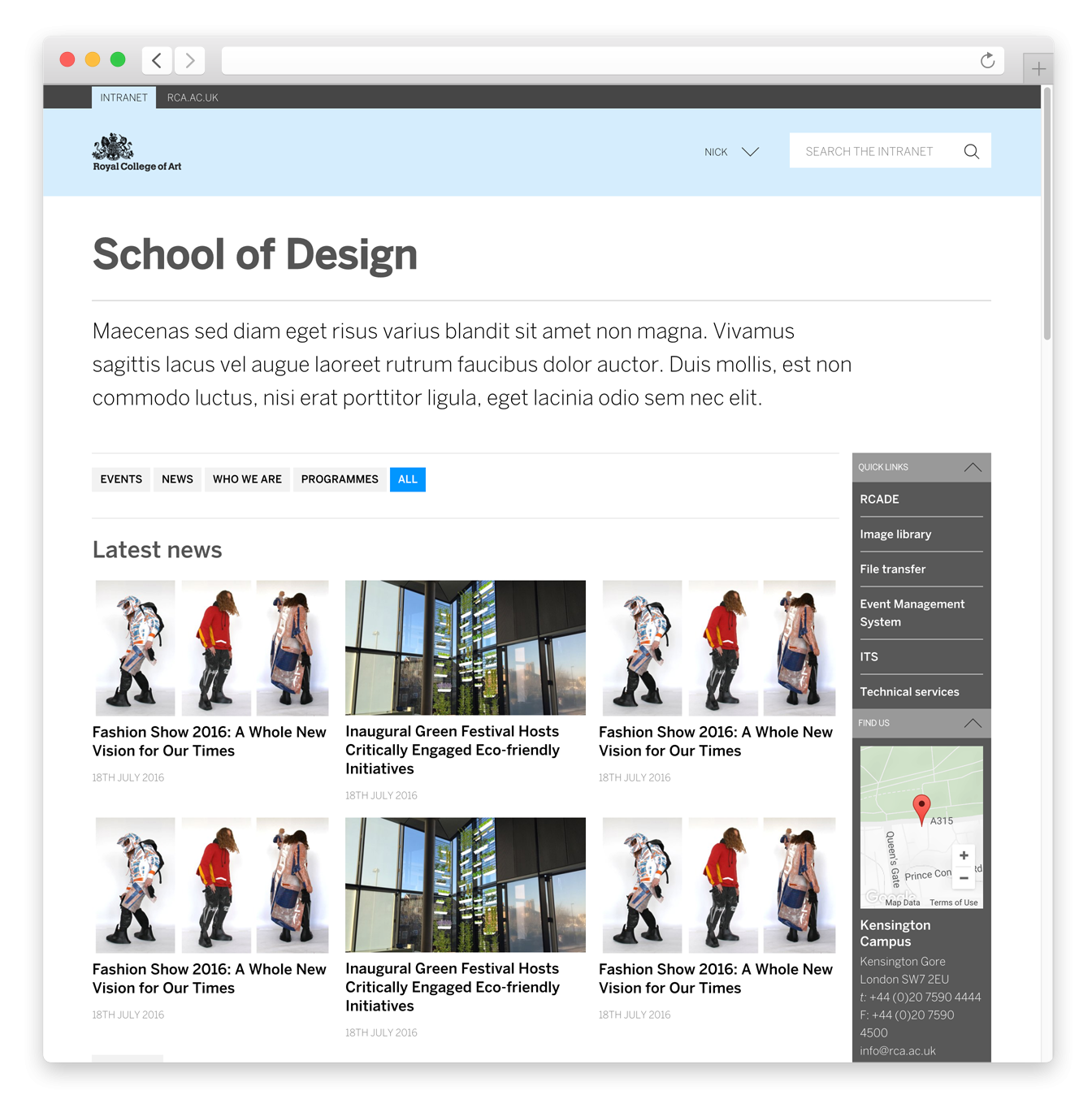Show the Who We Are filter

point(247,479)
